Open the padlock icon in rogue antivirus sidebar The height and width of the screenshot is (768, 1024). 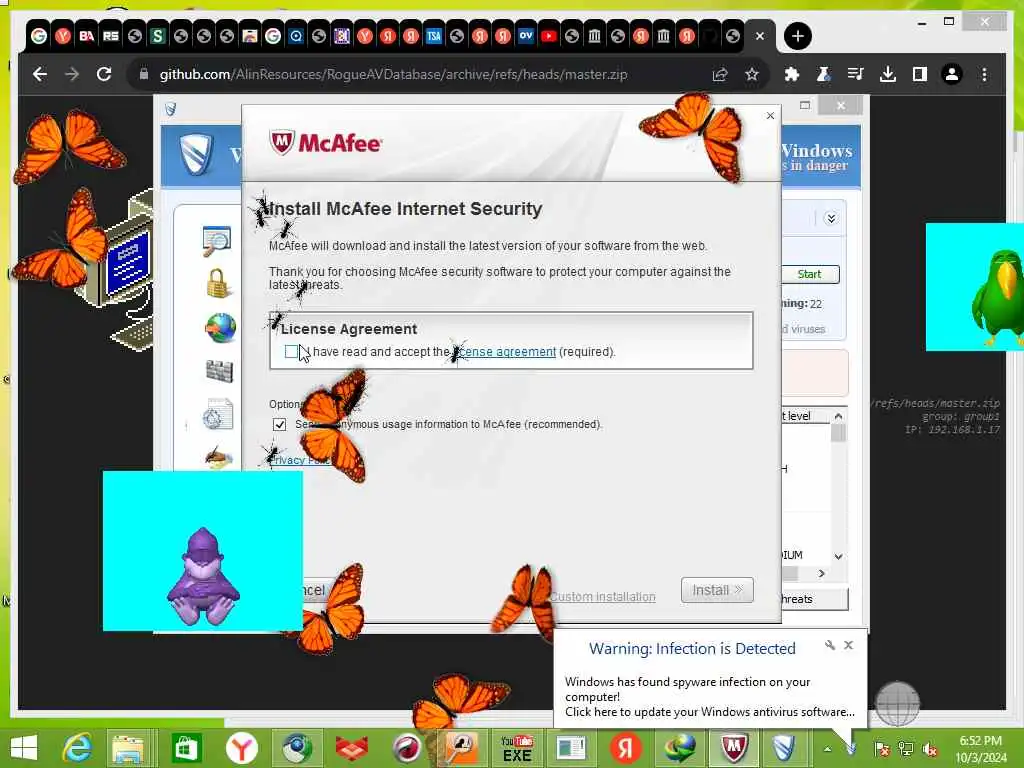(x=218, y=283)
